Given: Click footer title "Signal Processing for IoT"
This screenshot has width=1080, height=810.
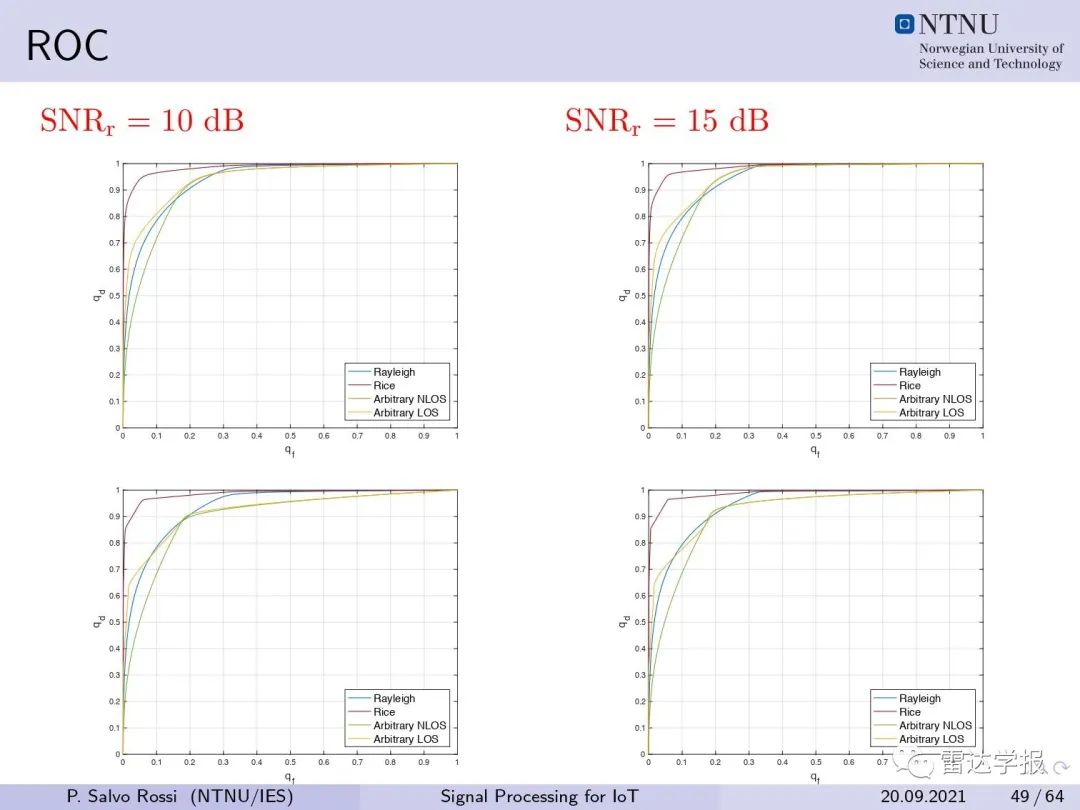Looking at the screenshot, I should click(539, 796).
